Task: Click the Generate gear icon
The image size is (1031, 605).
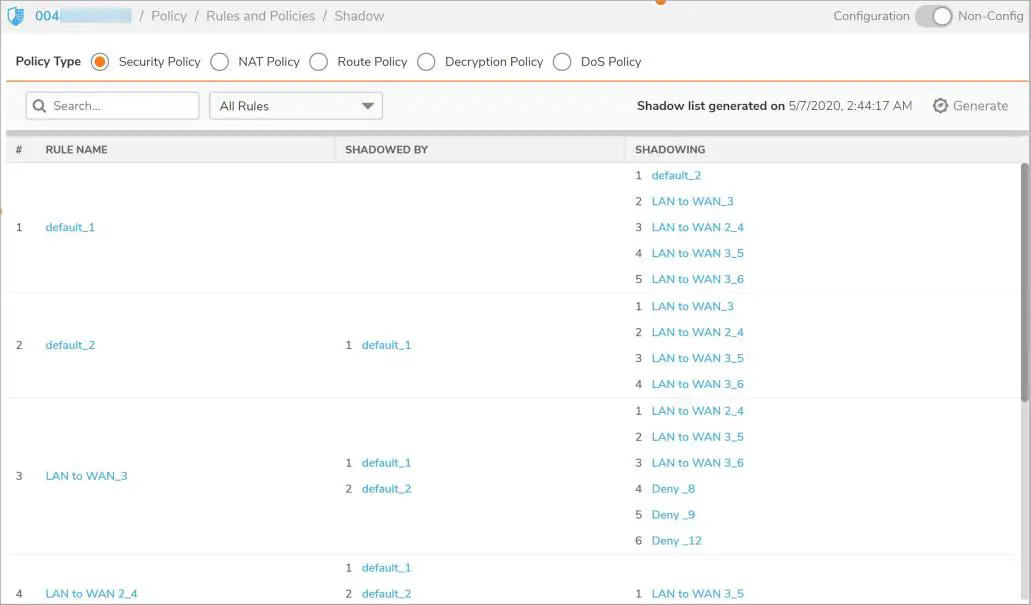Action: 940,106
